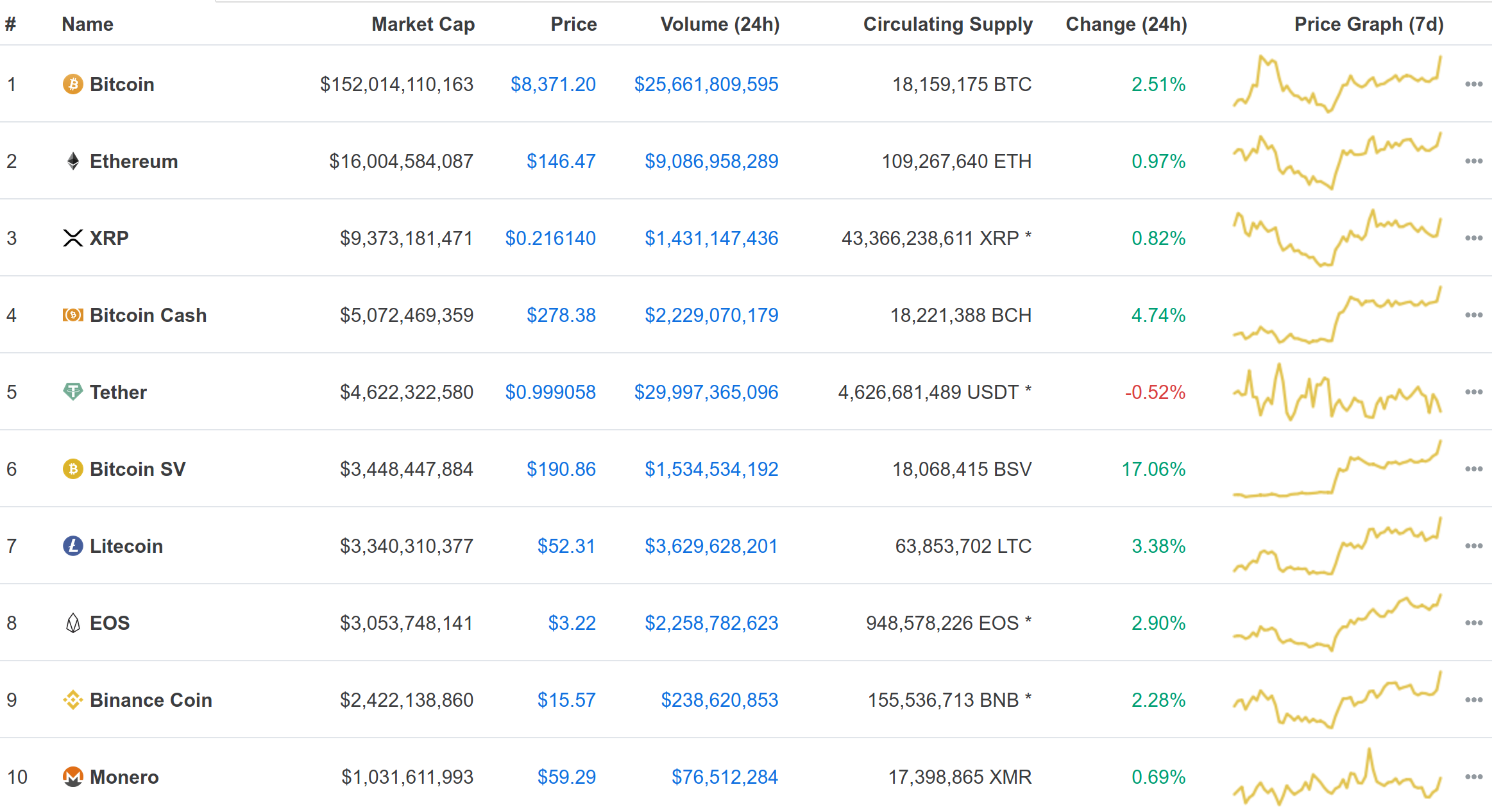Viewport: 1510px width, 812px height.
Task: Sort table by the Price column header
Action: (x=574, y=24)
